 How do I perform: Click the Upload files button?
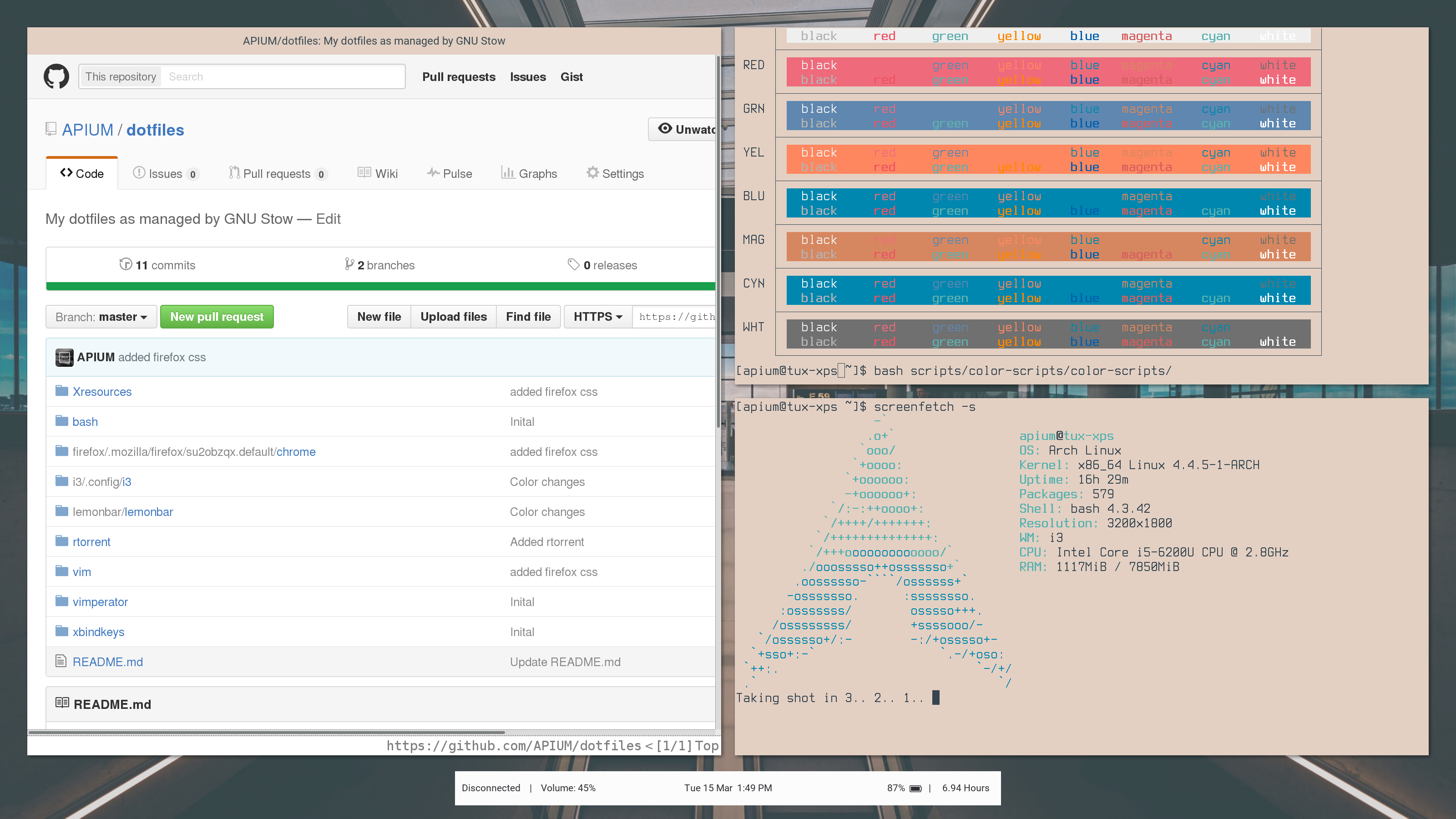click(453, 317)
